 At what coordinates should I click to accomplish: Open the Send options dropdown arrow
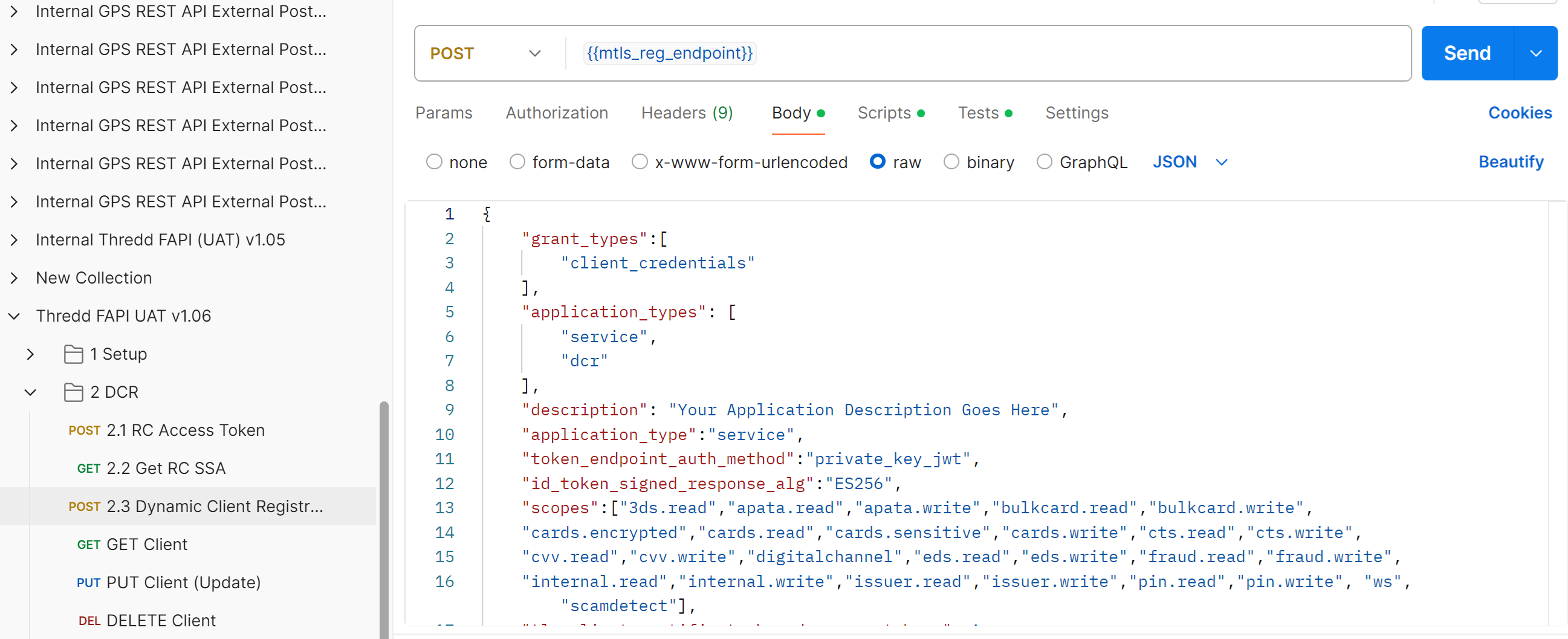tap(1536, 54)
